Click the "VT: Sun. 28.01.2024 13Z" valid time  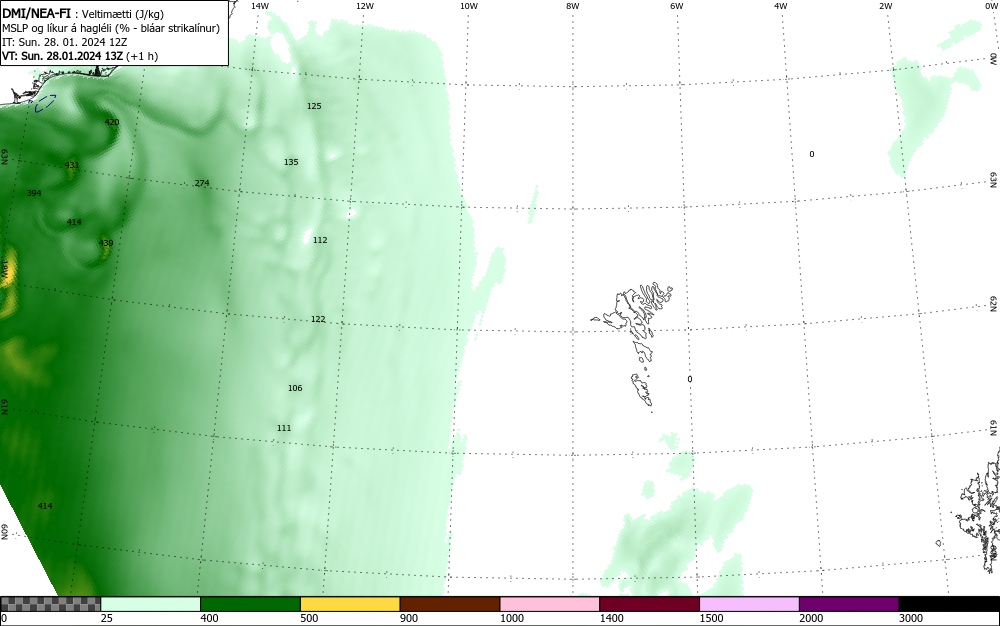62,56
